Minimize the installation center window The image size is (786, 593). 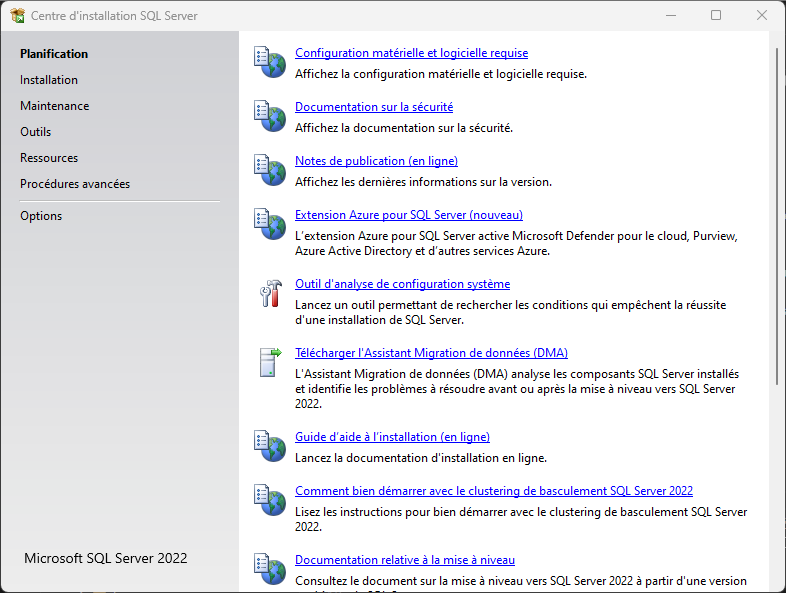click(x=671, y=15)
